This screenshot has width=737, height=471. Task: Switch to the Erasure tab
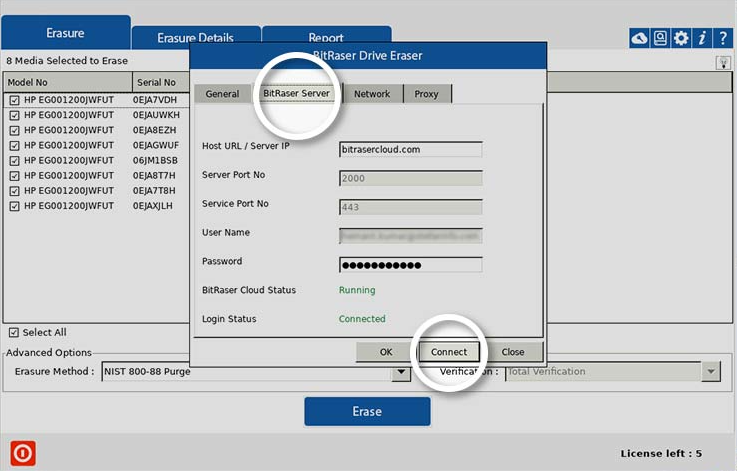pos(66,32)
